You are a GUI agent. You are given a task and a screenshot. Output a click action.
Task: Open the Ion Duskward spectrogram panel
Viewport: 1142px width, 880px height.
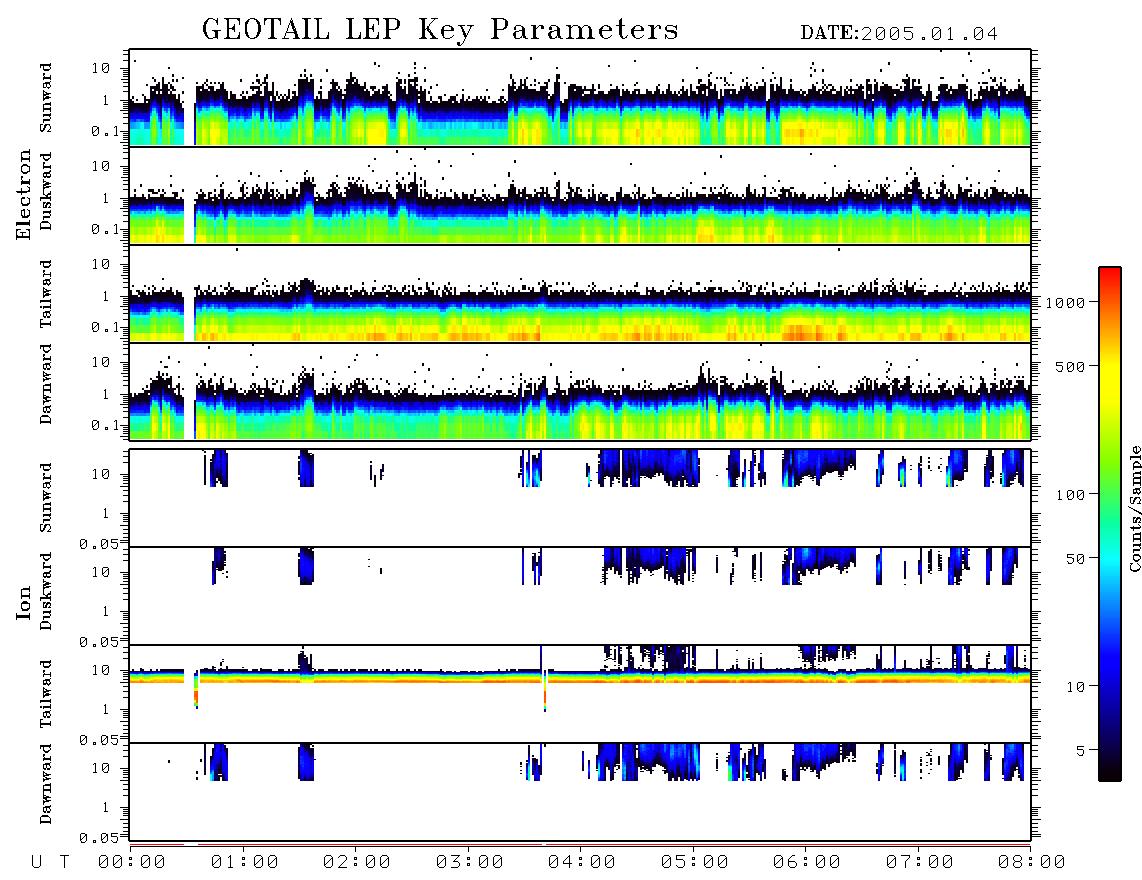point(580,596)
